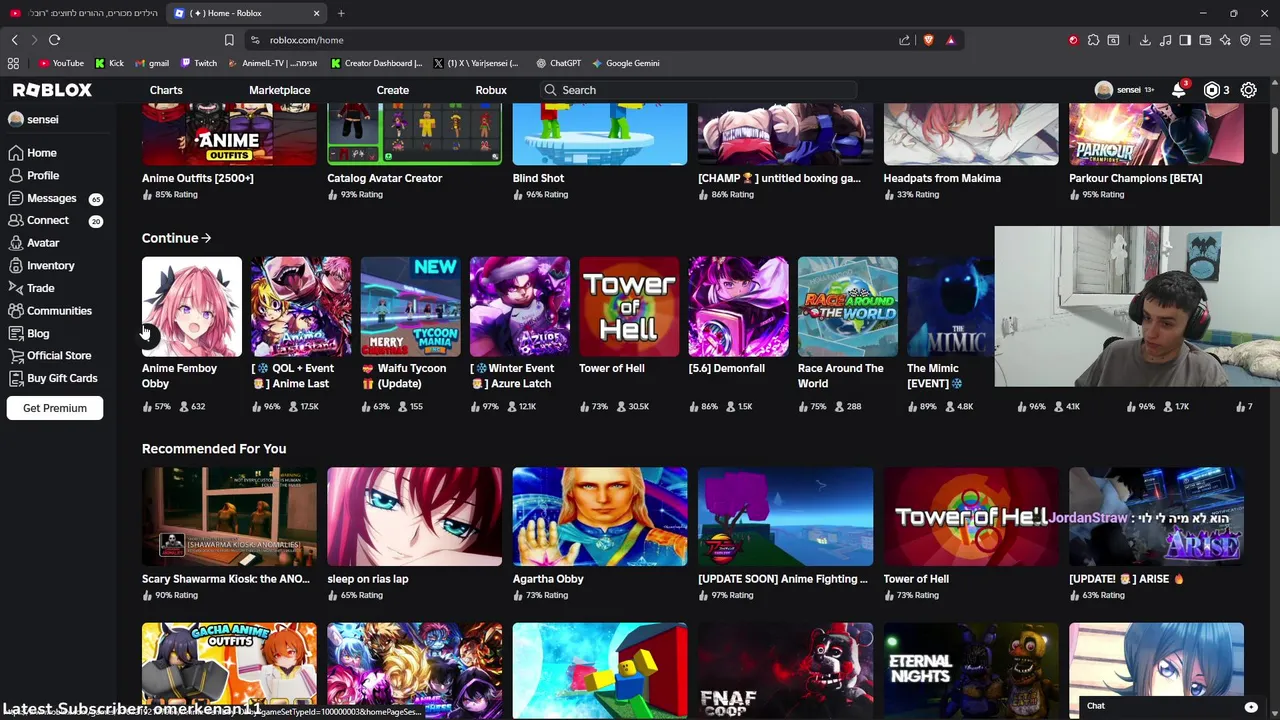Screen dimensions: 1280x720
Task: Switch to the first YouTube browser tab
Action: click(83, 13)
